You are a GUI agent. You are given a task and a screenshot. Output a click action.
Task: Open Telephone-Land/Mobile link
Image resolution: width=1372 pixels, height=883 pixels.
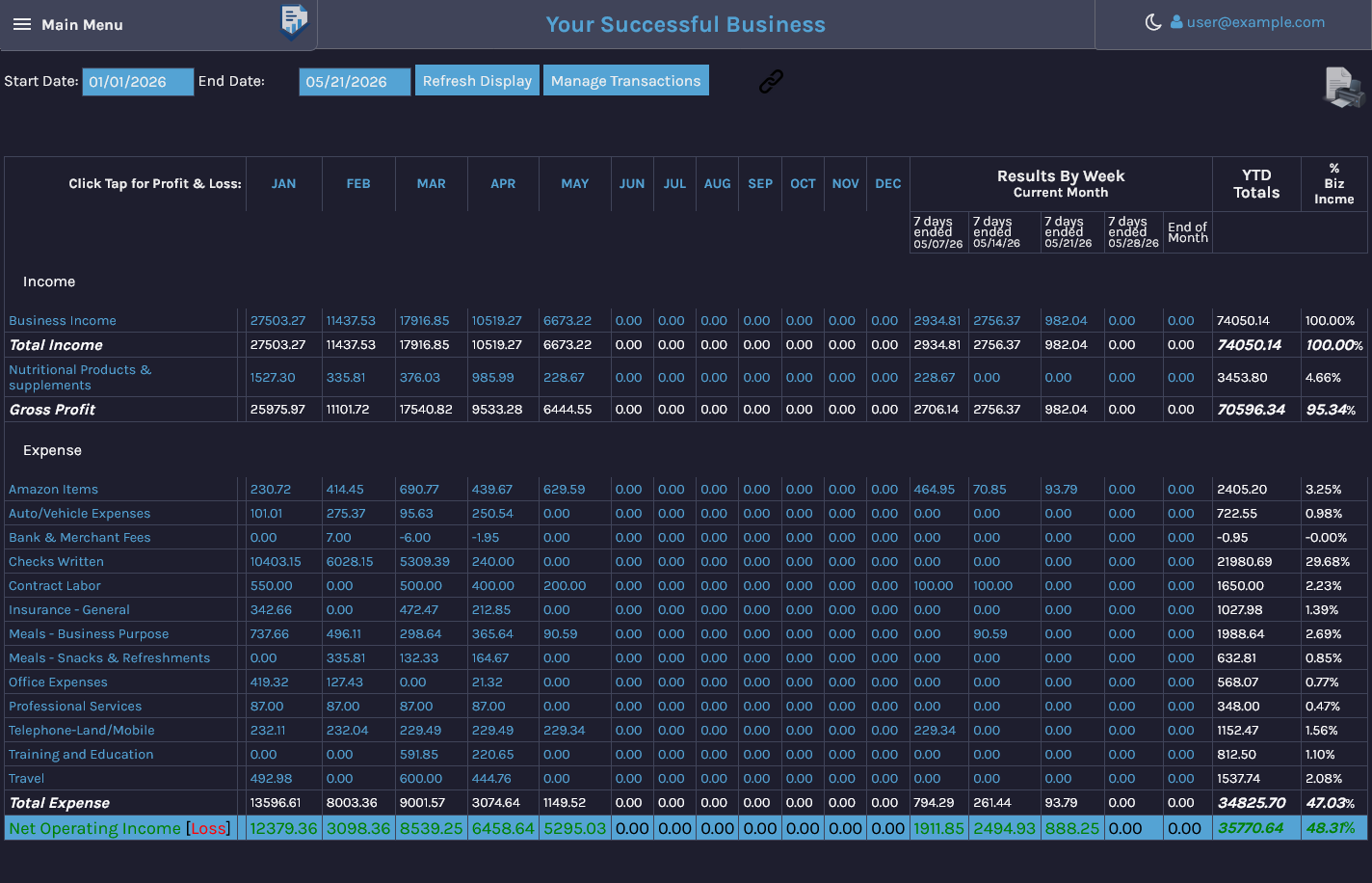[x=82, y=731]
